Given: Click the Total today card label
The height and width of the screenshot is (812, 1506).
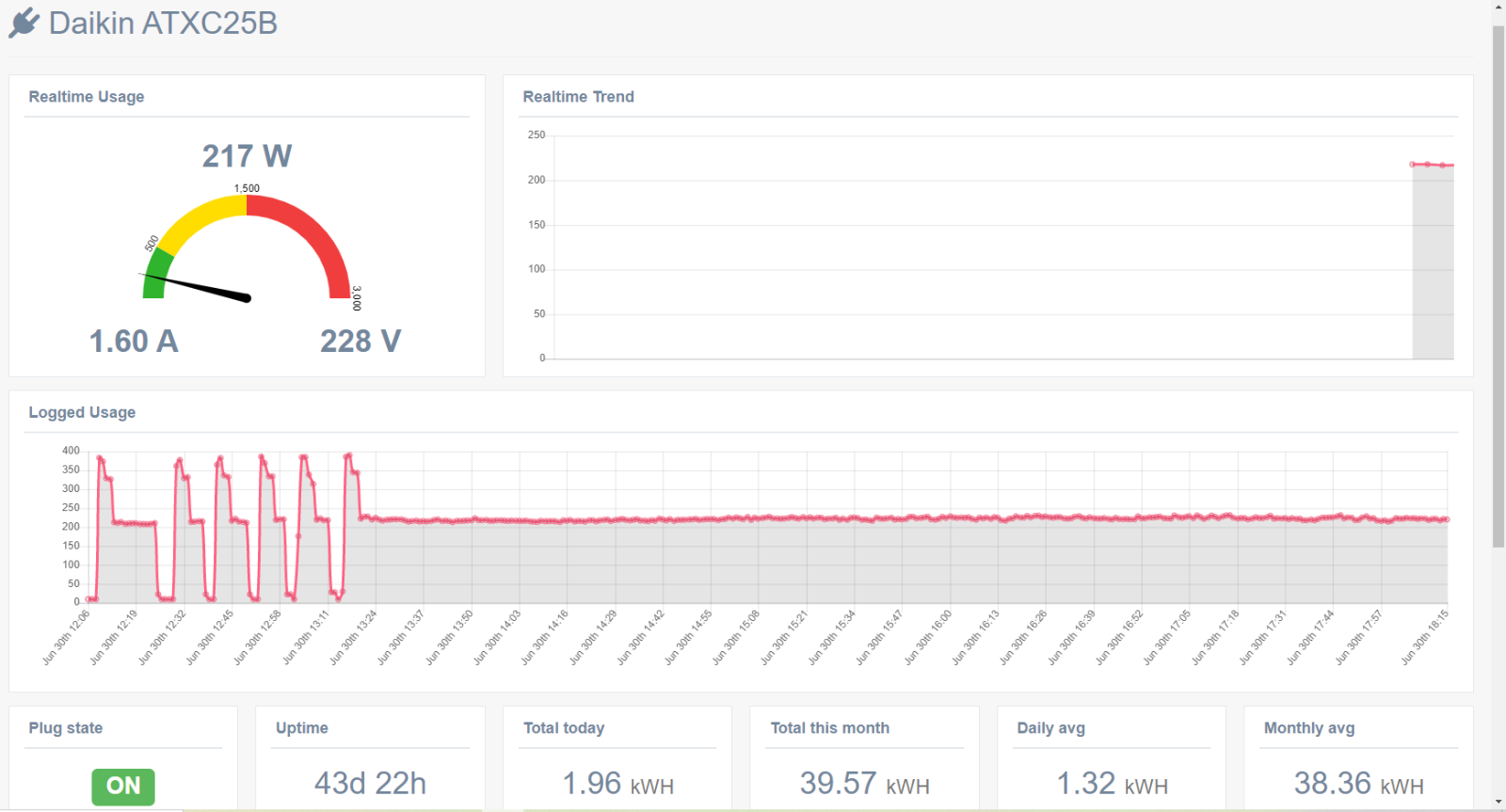Looking at the screenshot, I should tap(564, 728).
